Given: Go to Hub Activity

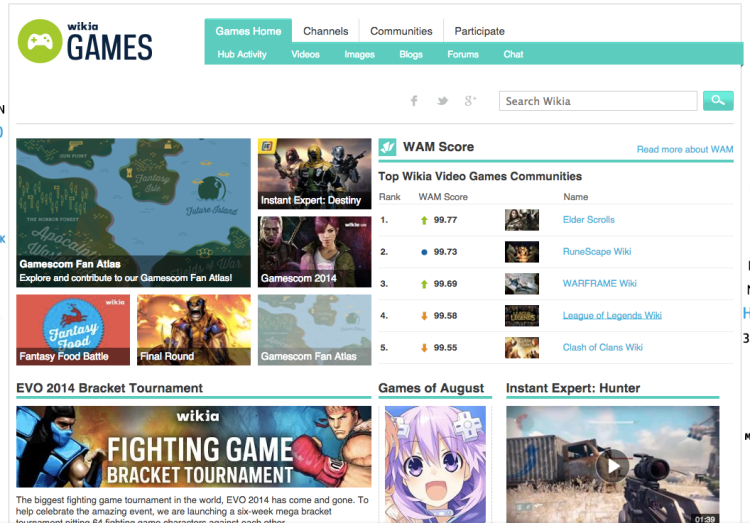Looking at the screenshot, I should [242, 54].
